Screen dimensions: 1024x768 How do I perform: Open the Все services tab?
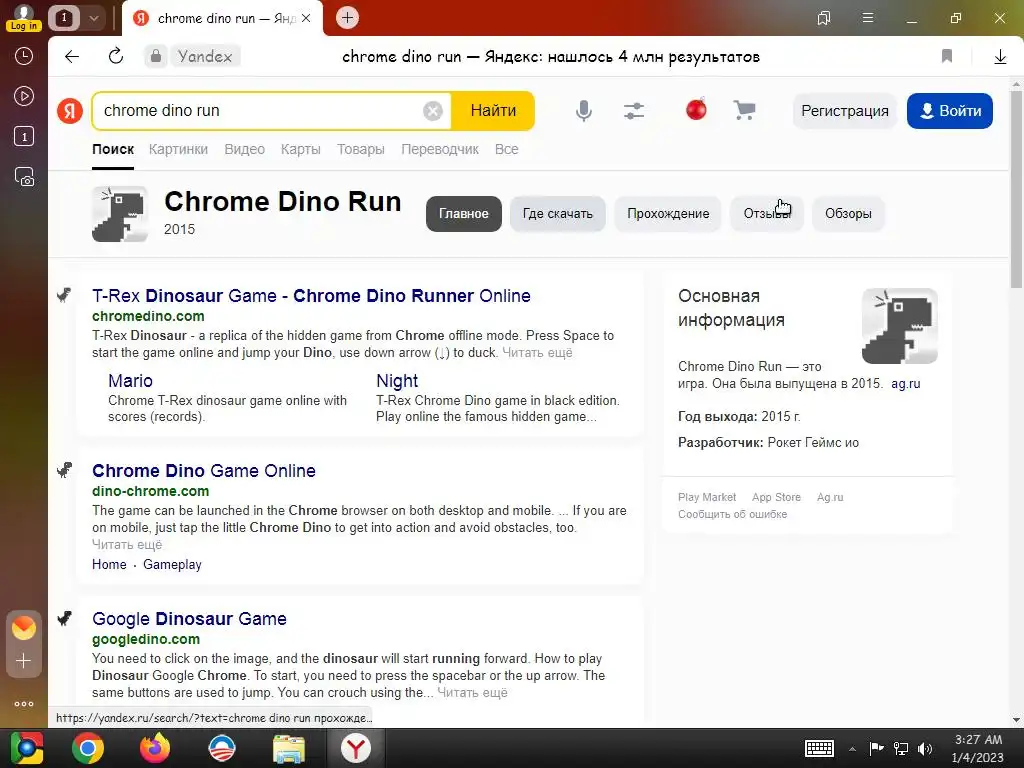(x=506, y=149)
